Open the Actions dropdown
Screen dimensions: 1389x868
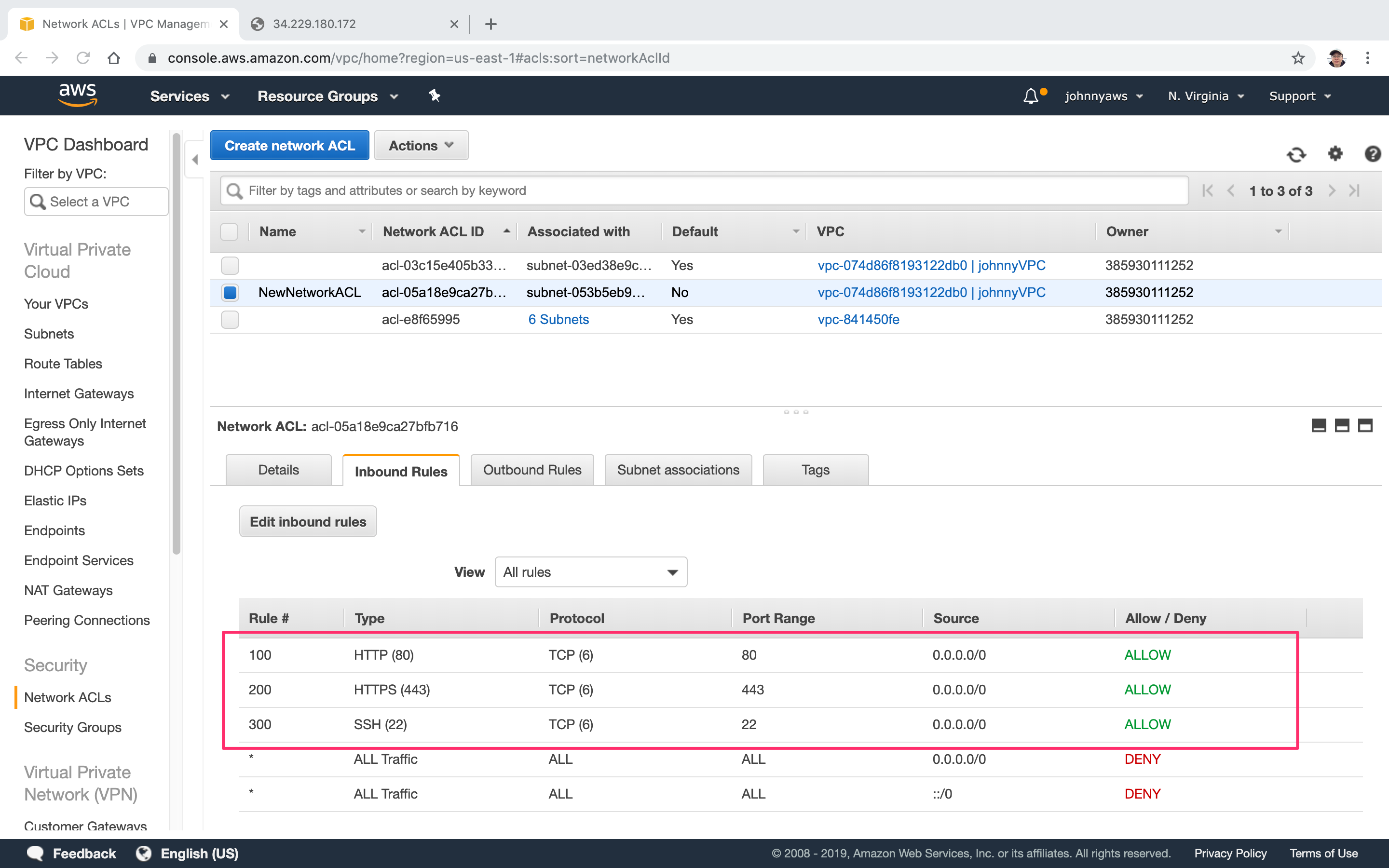click(x=422, y=145)
